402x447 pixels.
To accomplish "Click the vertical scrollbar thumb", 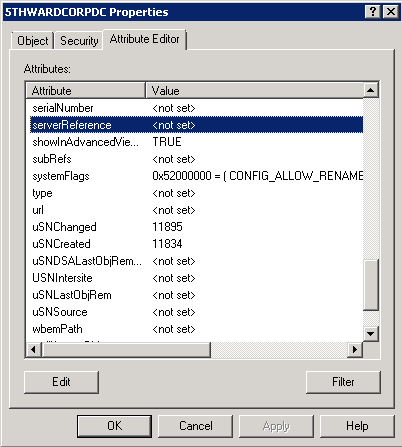I will point(371,285).
